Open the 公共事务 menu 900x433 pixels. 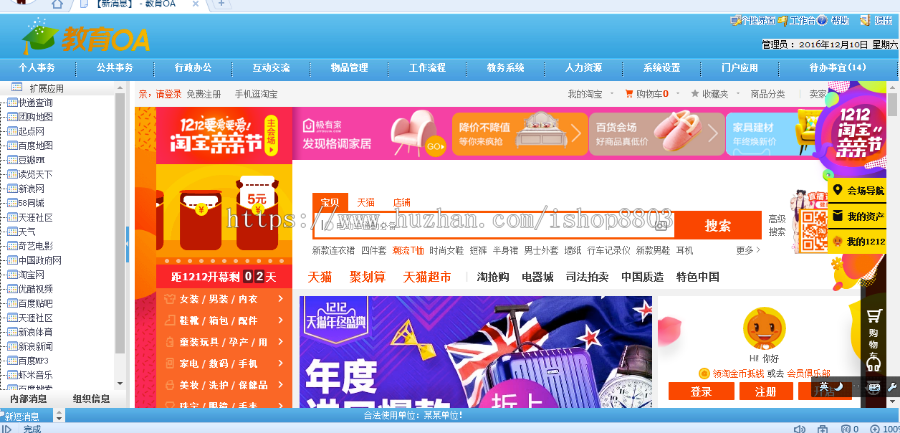coord(115,68)
